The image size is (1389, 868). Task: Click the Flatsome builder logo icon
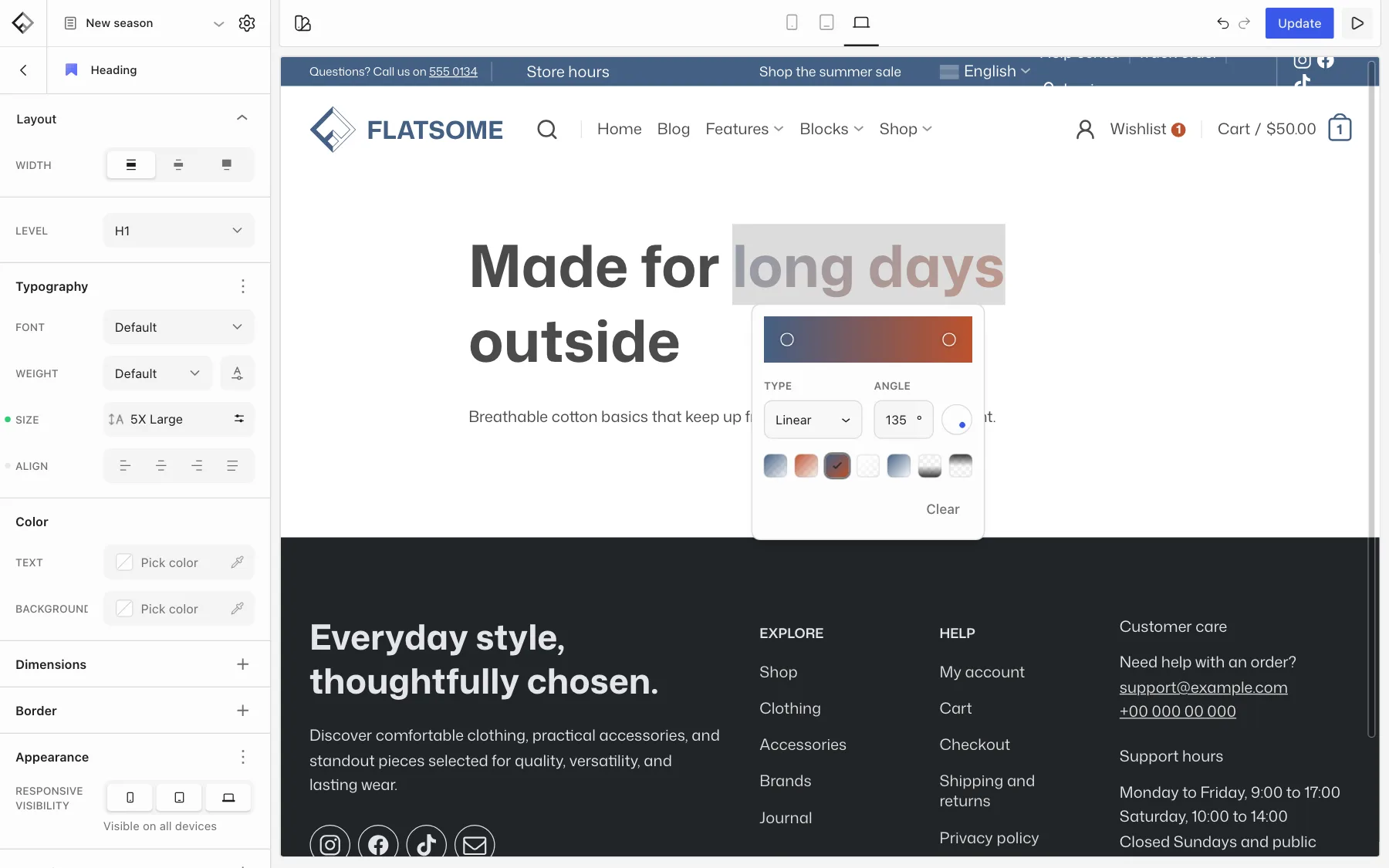[23, 23]
